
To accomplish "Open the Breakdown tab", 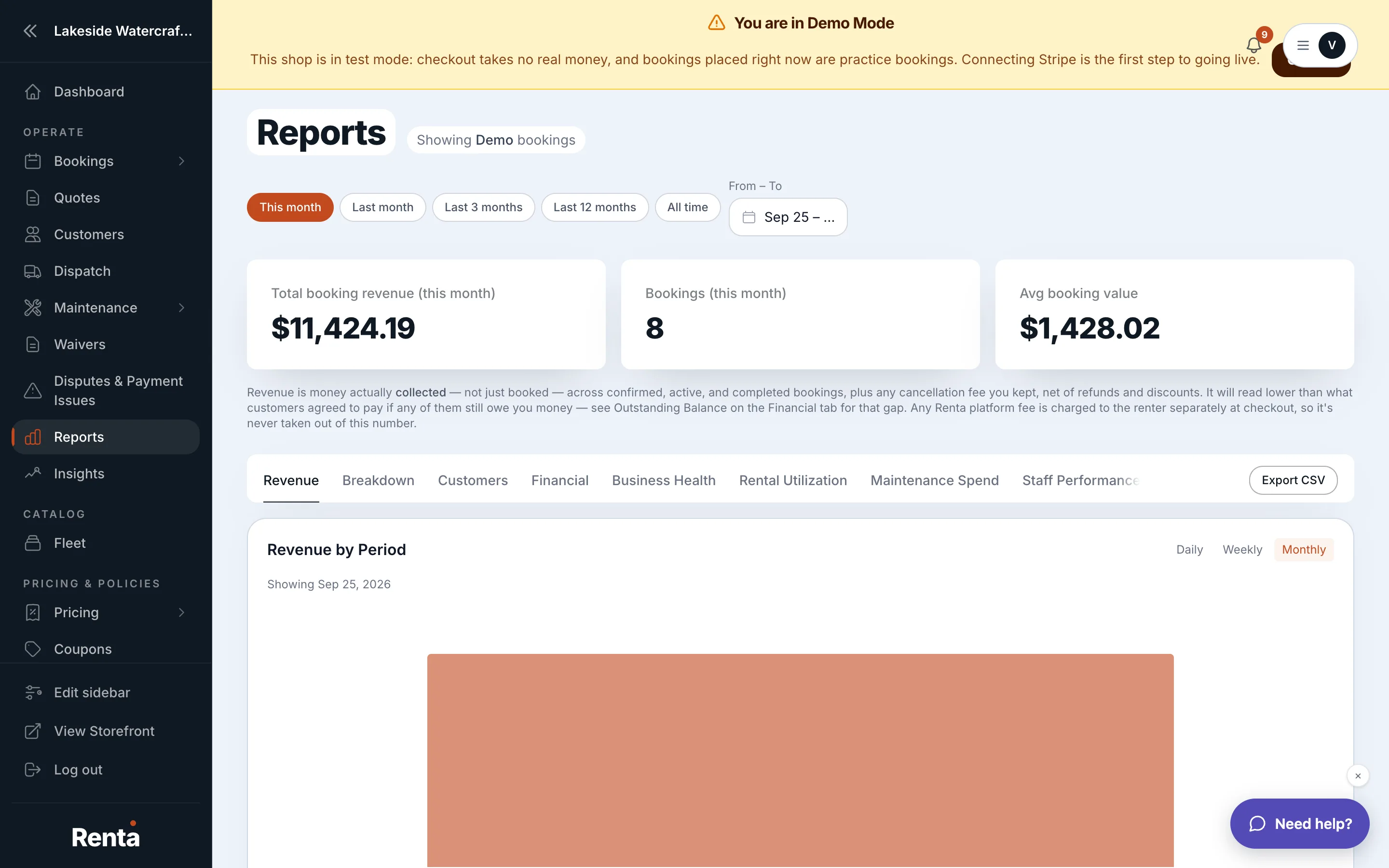I will pyautogui.click(x=378, y=480).
